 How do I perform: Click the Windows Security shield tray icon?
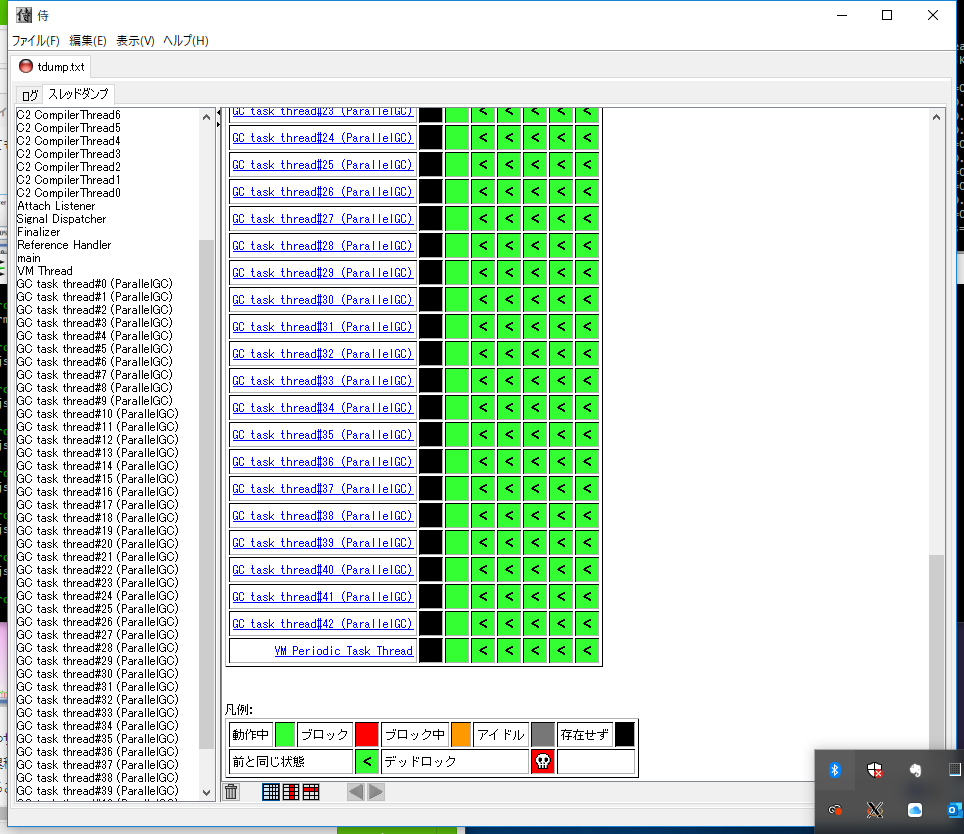coord(874,770)
